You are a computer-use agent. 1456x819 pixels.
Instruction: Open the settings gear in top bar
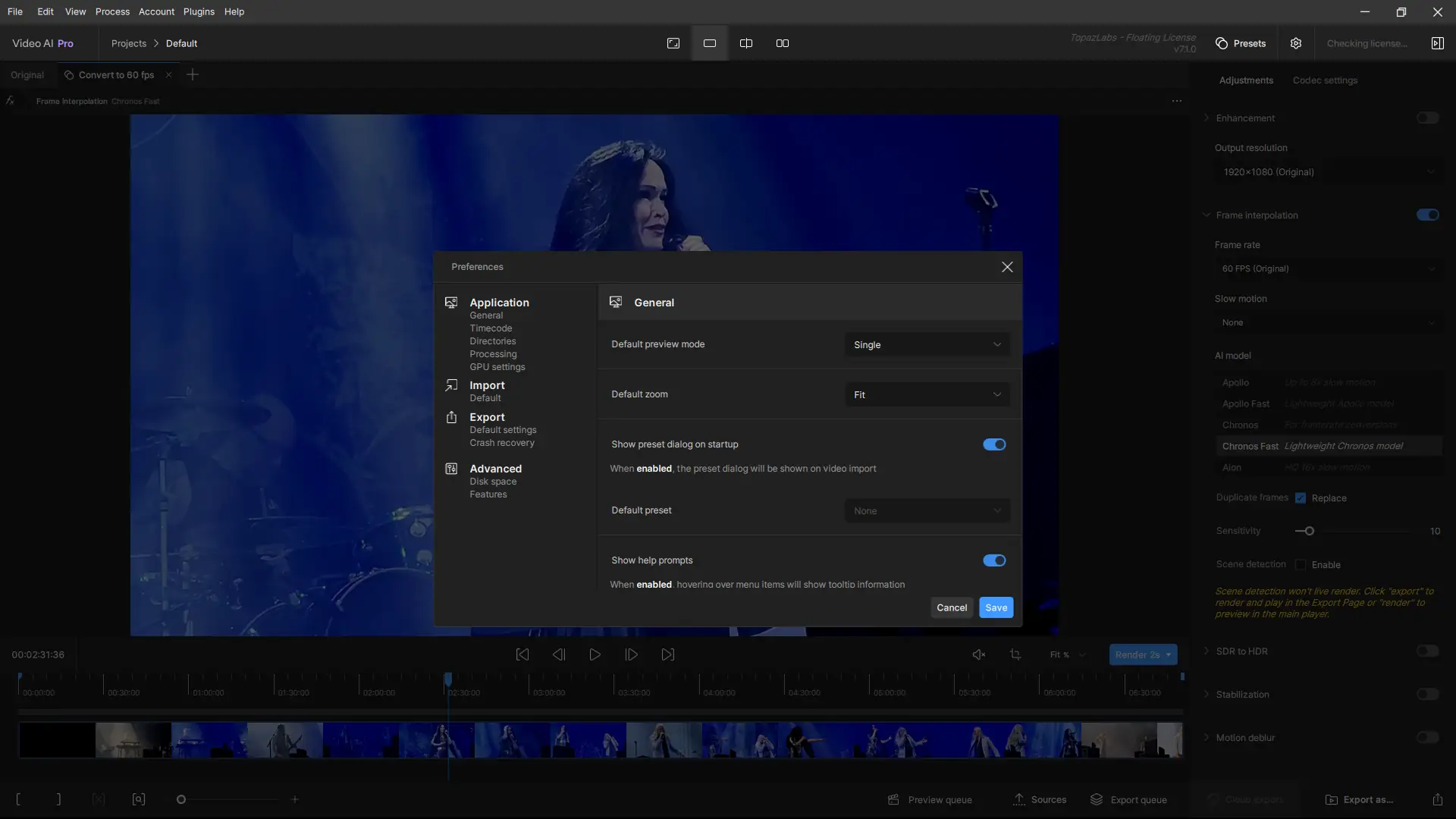1296,43
